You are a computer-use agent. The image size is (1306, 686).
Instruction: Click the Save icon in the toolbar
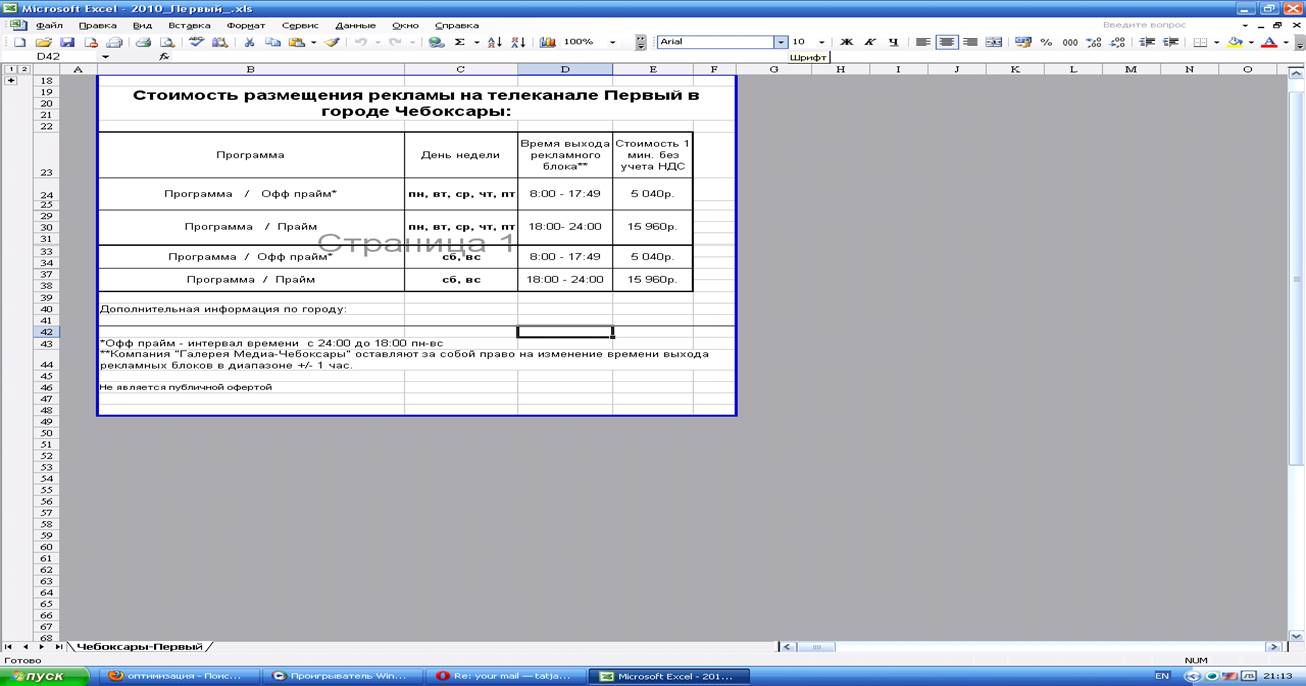67,43
